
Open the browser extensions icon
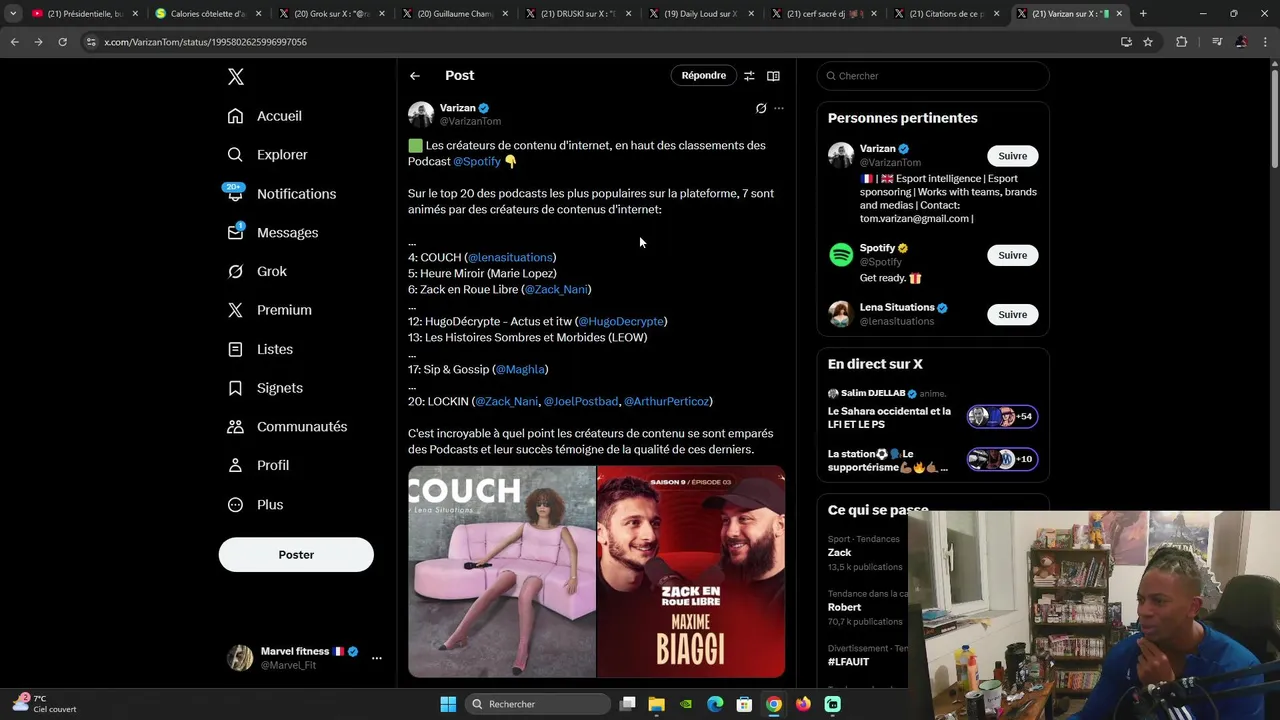pyautogui.click(x=1181, y=42)
